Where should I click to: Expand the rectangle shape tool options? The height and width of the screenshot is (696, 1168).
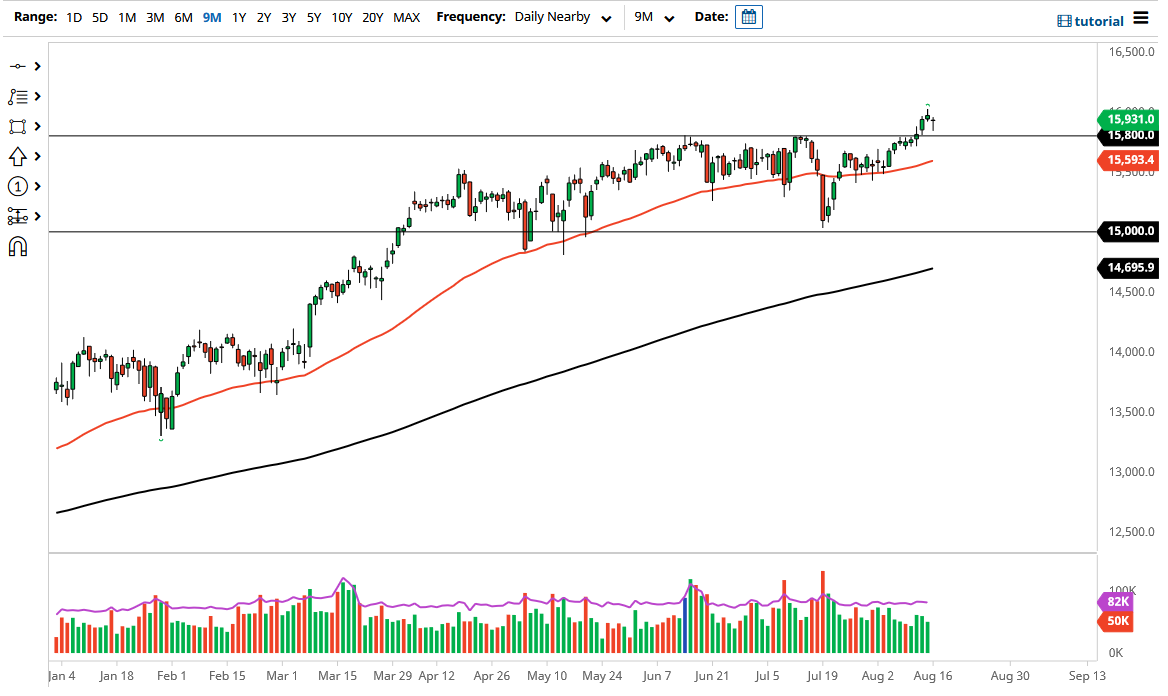coord(37,127)
